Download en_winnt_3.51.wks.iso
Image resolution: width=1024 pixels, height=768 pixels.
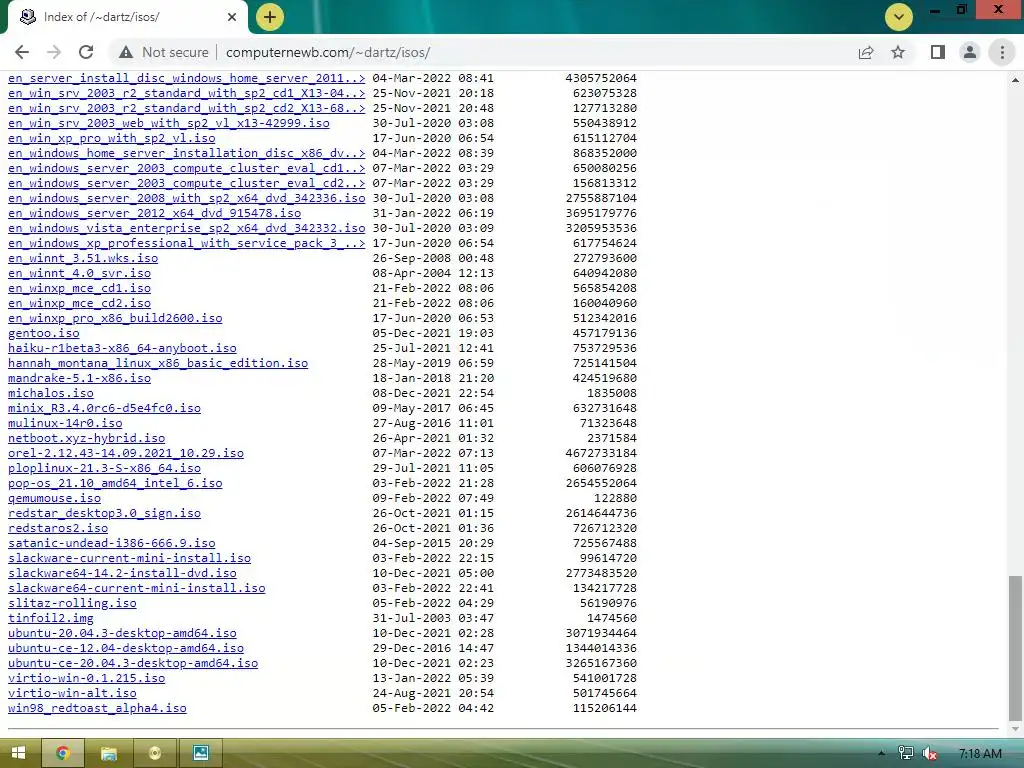coord(83,258)
